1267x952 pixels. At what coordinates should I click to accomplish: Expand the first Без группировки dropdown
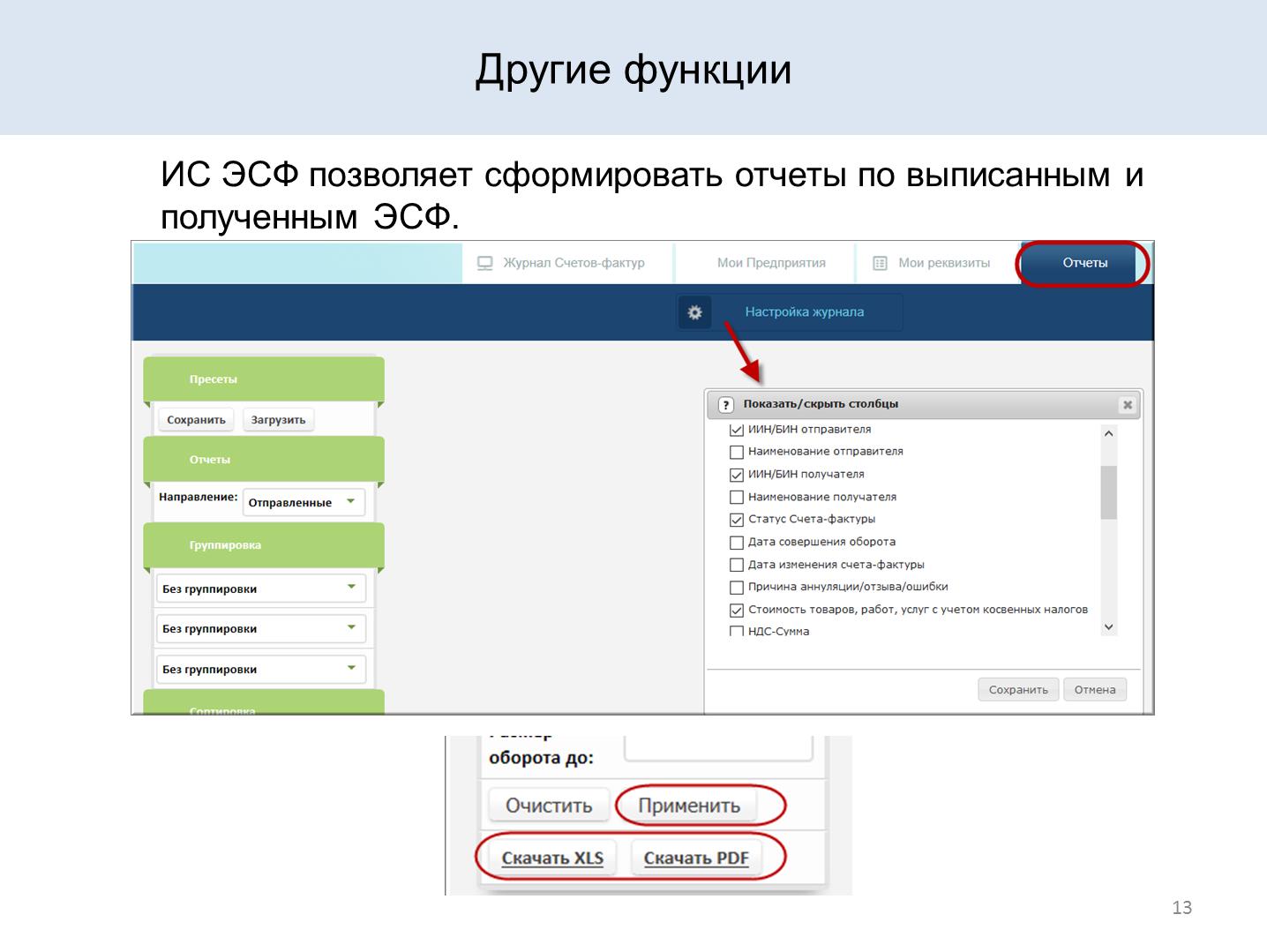tap(260, 588)
